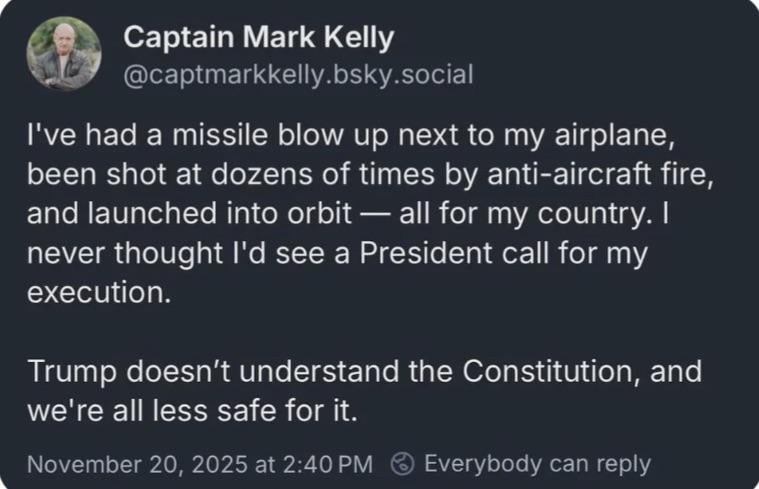The height and width of the screenshot is (489, 759).
Task: Click the word "Trump" in the post
Action: pos(62,372)
